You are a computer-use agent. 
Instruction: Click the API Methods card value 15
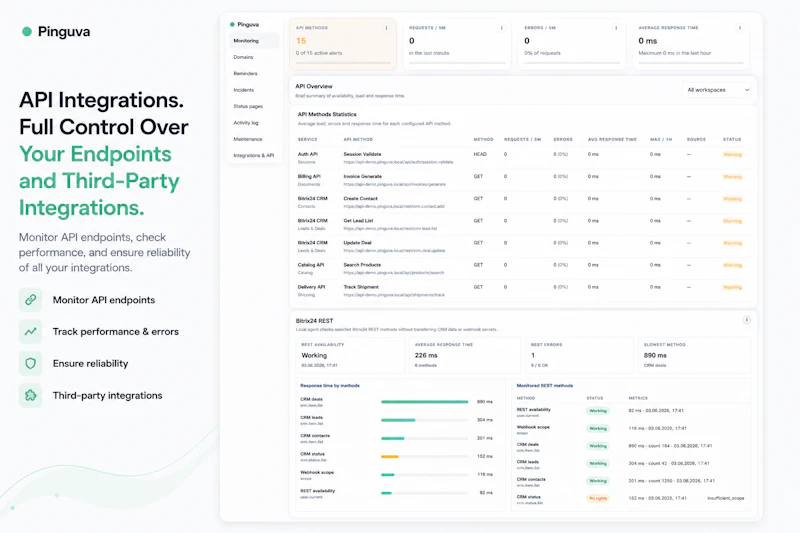point(301,41)
